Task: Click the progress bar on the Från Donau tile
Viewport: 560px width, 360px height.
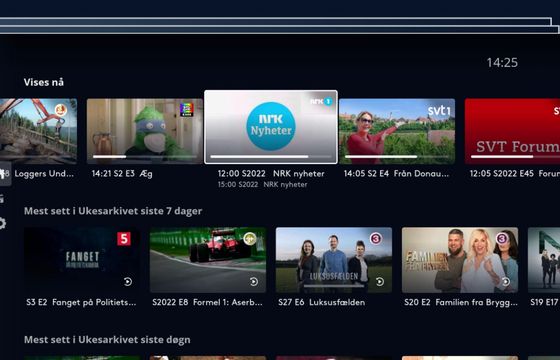Action: [397, 156]
